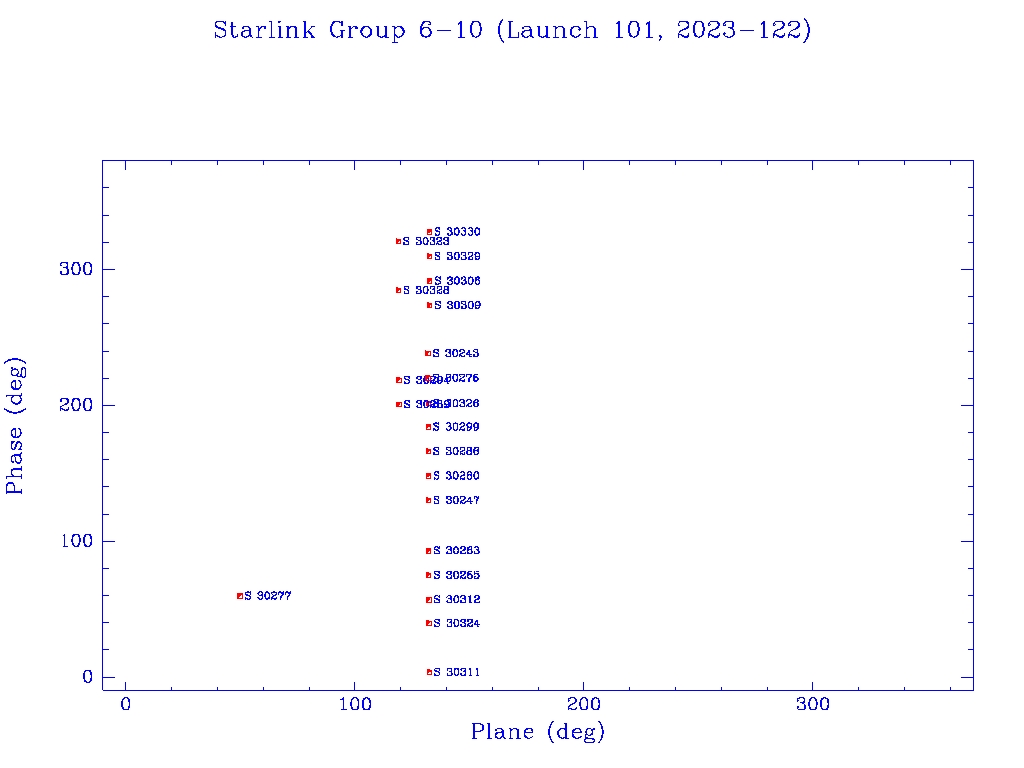1024x768 pixels.
Task: Click the 0 tick label on Plane axis
Action: click(125, 705)
